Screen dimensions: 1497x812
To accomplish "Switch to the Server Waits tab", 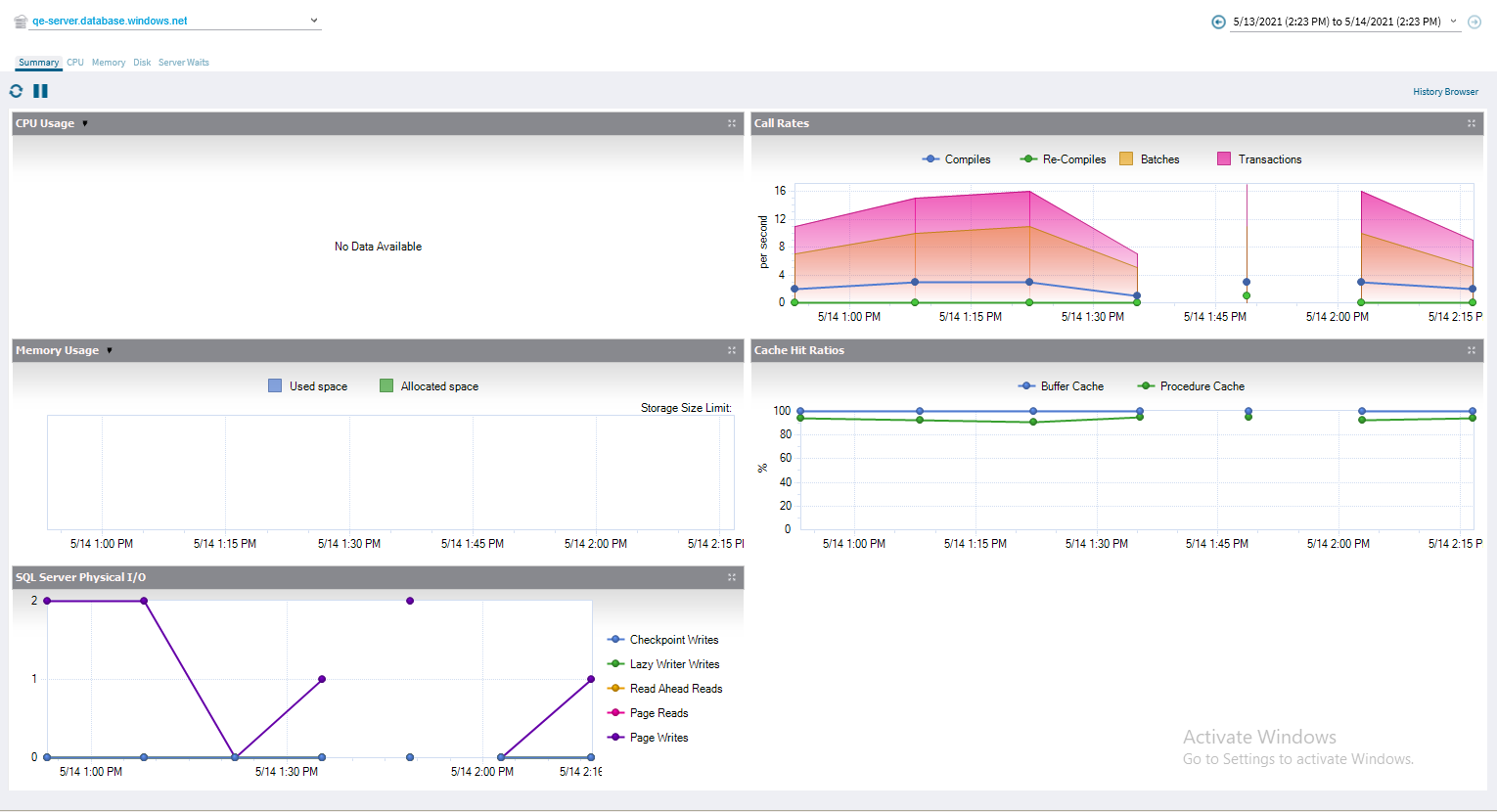I will click(184, 63).
